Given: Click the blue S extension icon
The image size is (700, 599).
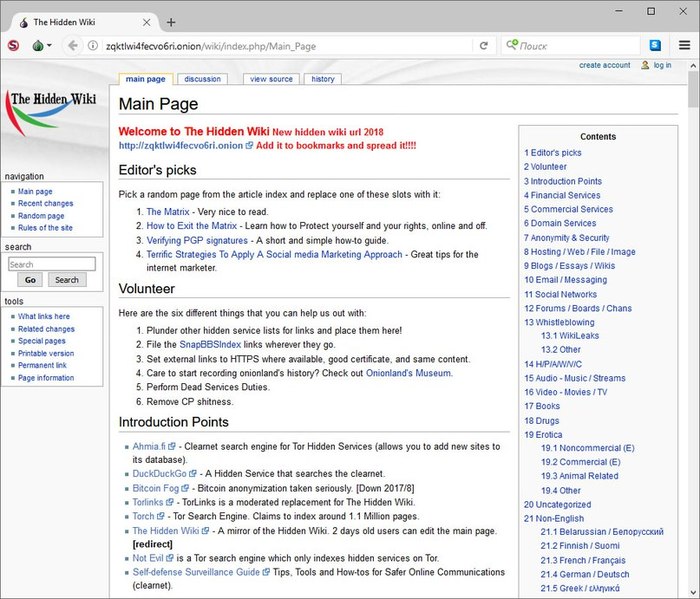Looking at the screenshot, I should [655, 45].
